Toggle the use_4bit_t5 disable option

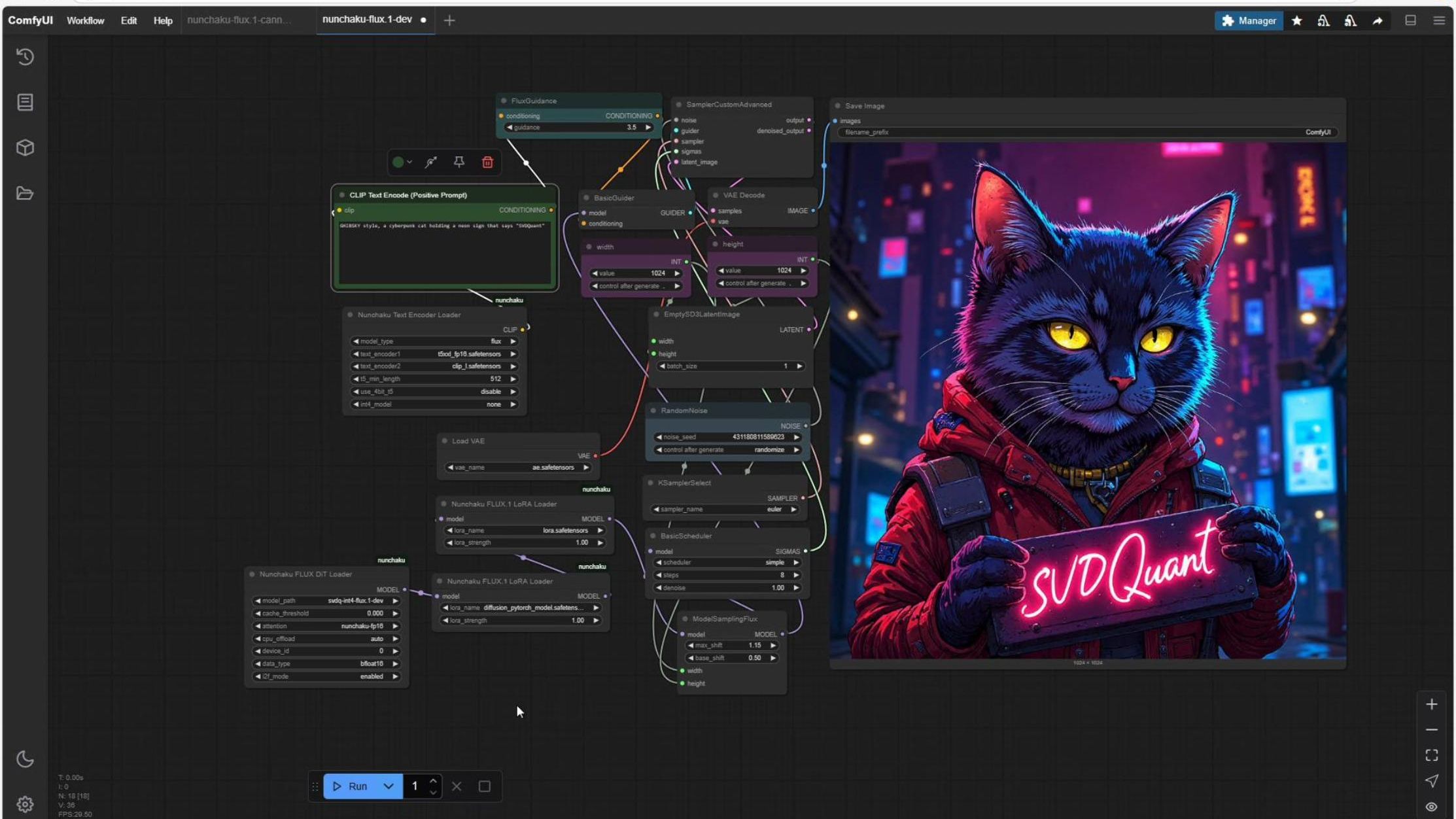(434, 392)
